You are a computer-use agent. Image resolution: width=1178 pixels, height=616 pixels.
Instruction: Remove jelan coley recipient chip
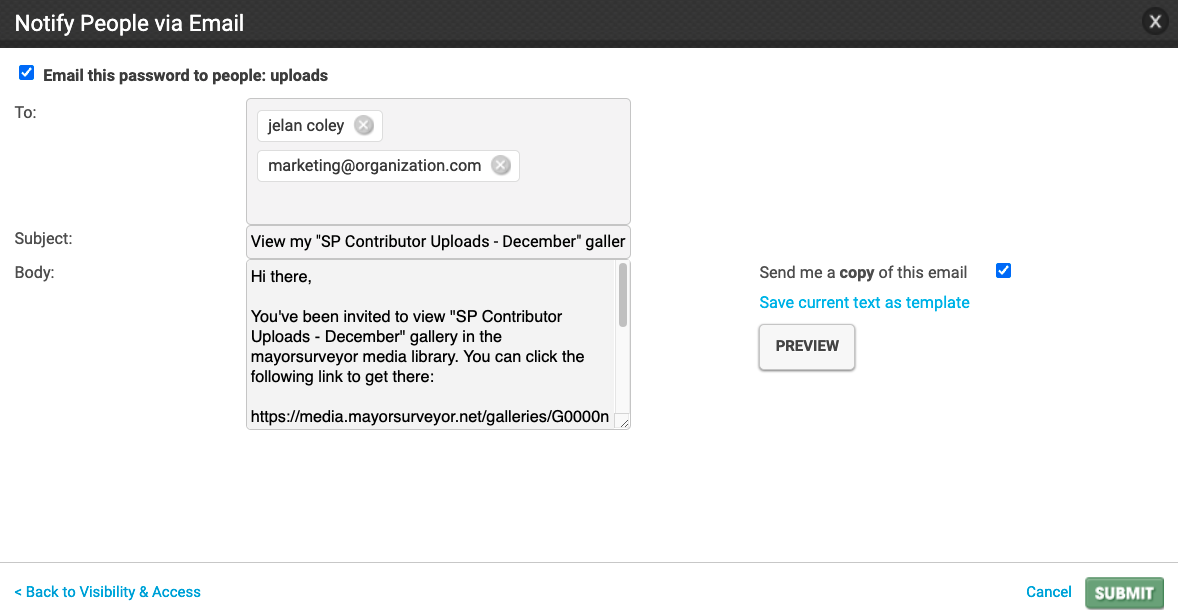(x=364, y=125)
